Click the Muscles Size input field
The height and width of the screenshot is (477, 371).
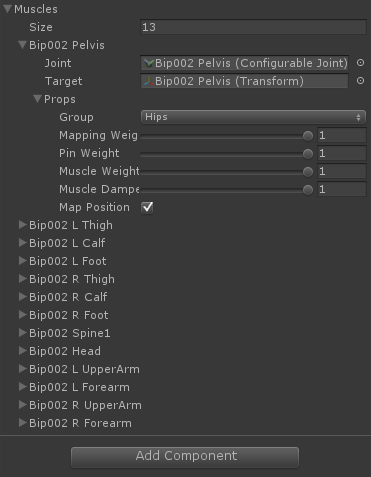point(253,27)
